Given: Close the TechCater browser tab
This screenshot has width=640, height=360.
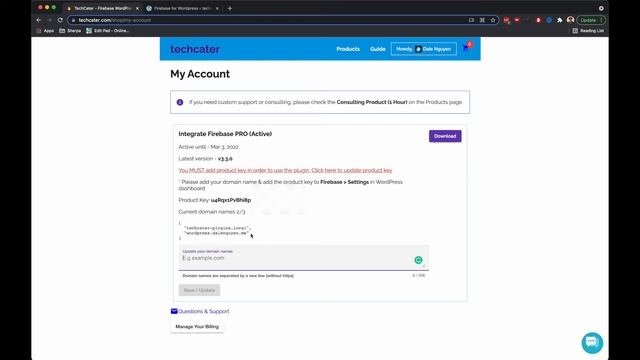Looking at the screenshot, I should (137, 8).
